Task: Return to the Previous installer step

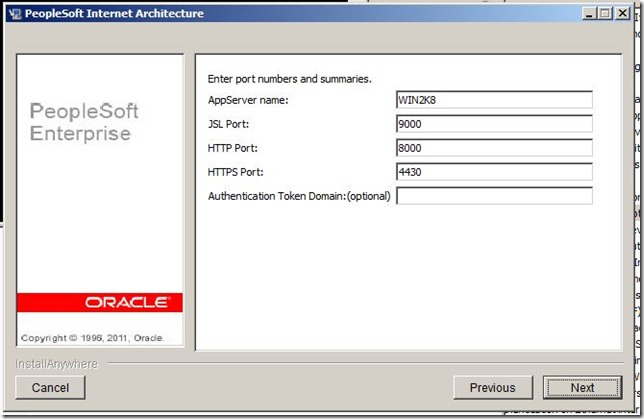Action: [493, 387]
